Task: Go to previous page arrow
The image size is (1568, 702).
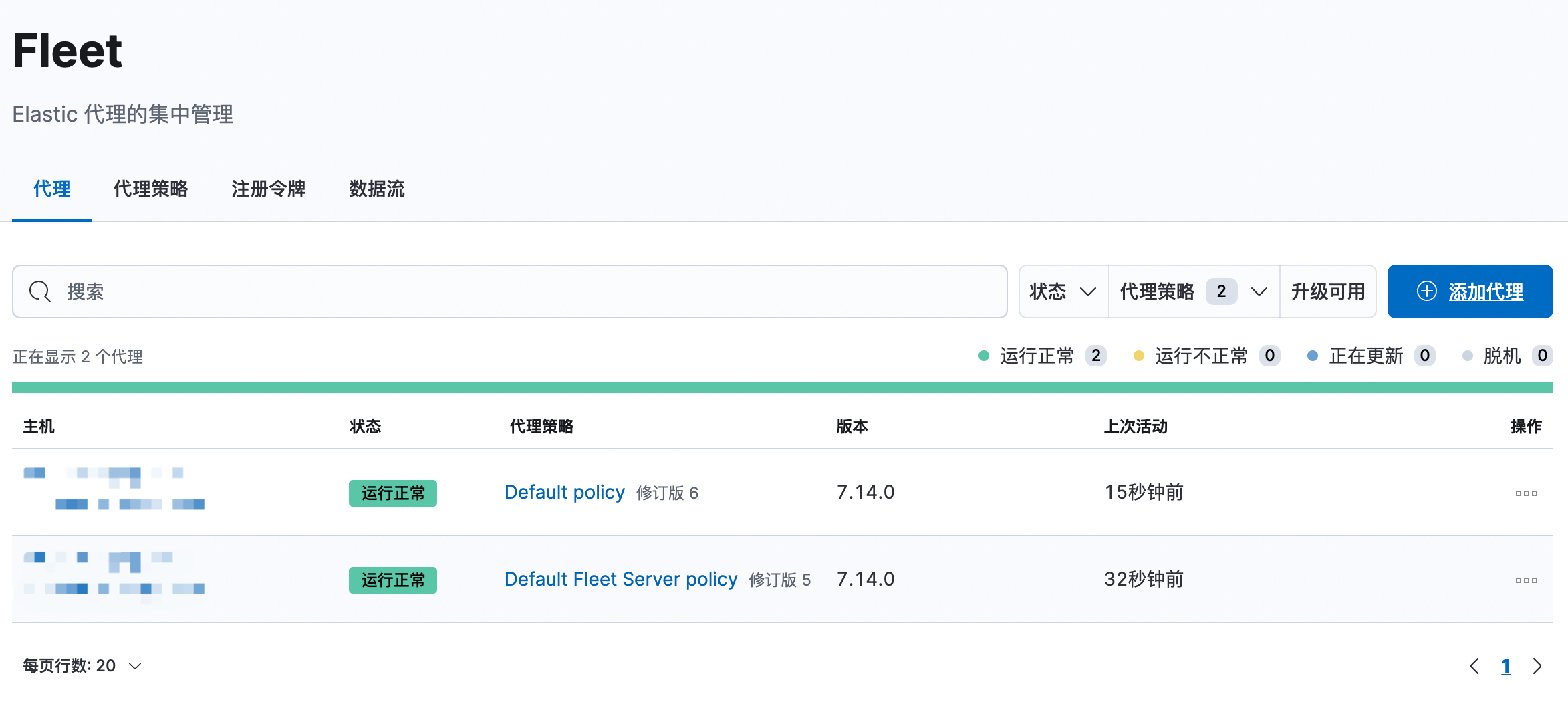Action: (1474, 666)
